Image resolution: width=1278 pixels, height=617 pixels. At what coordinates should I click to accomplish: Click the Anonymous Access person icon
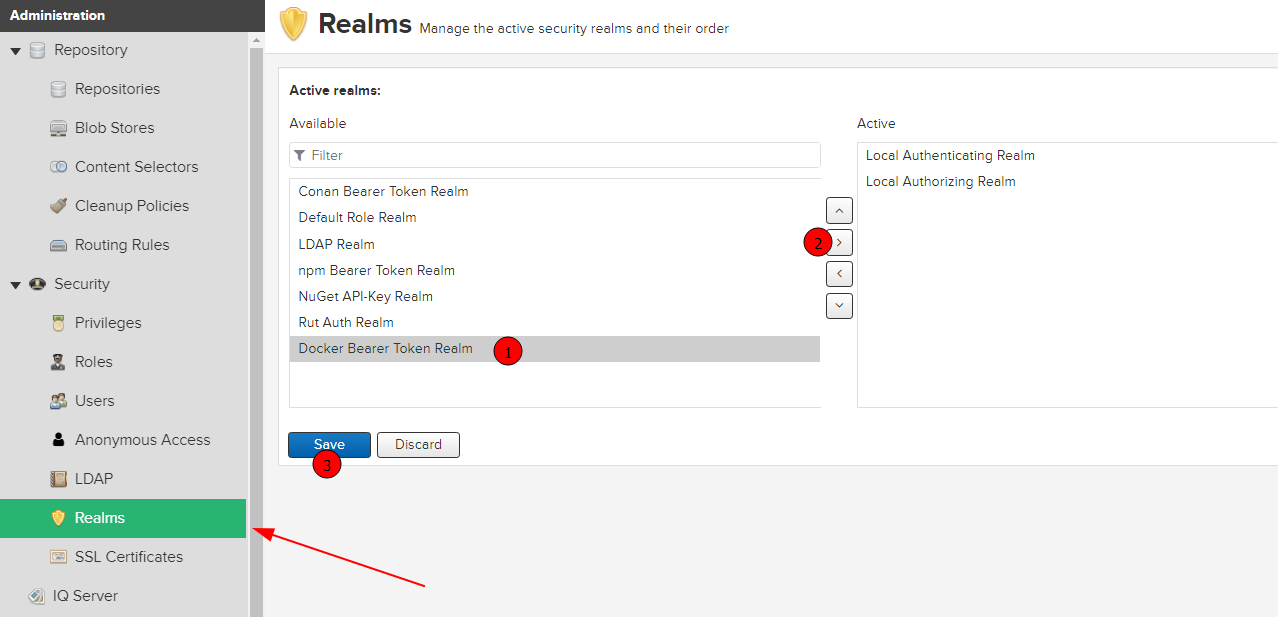point(58,440)
